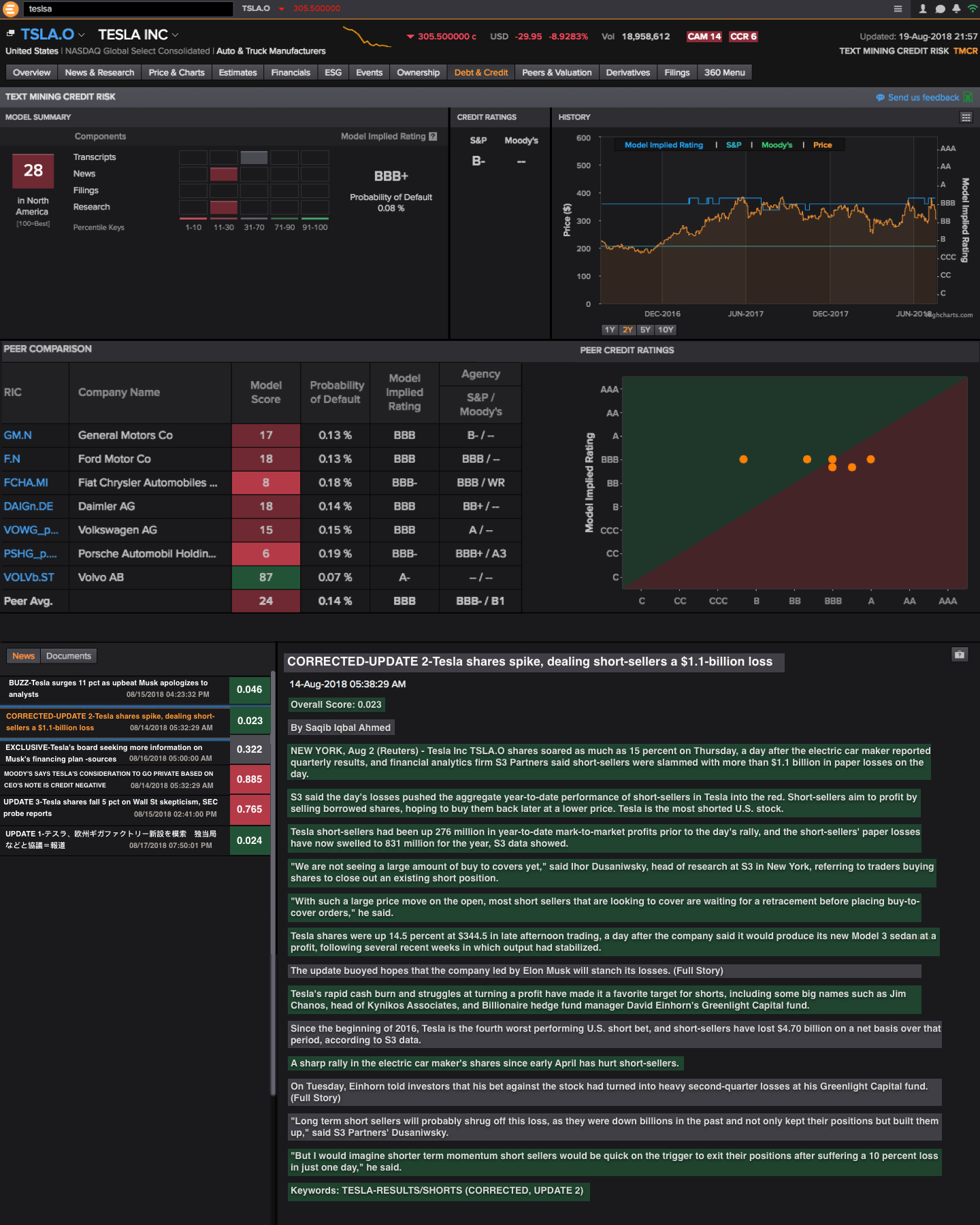Open the hamburger menu in top bar
This screenshot has width=980, height=1225.
coord(898,9)
